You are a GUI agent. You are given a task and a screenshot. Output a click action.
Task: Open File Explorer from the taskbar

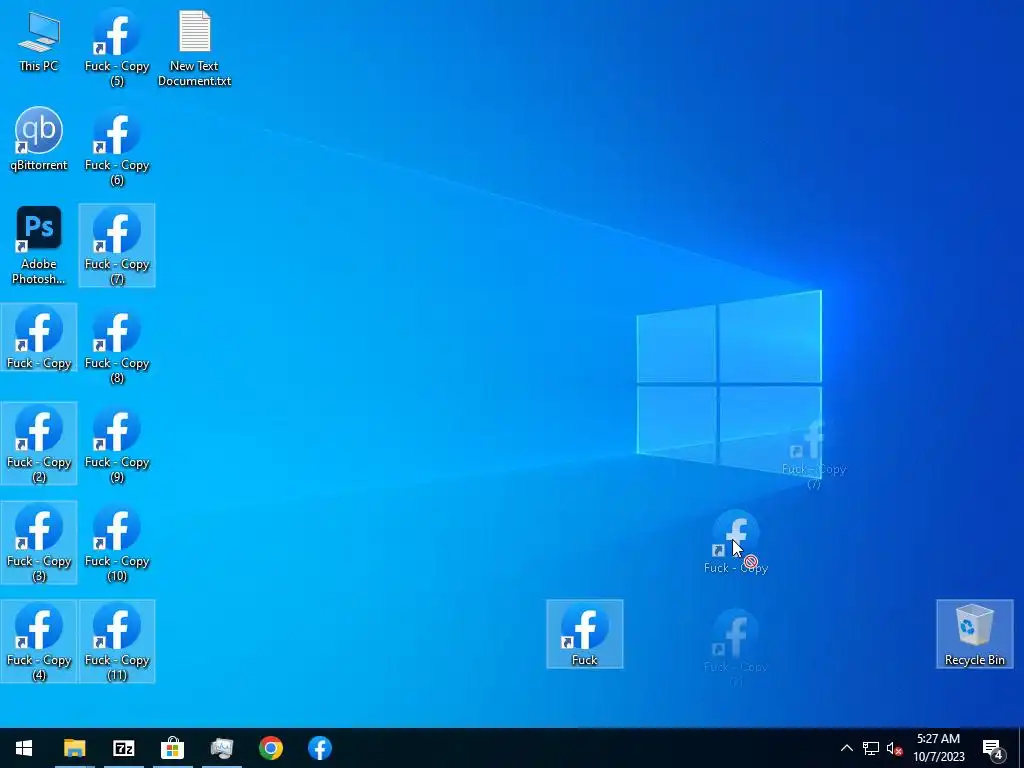(74, 748)
